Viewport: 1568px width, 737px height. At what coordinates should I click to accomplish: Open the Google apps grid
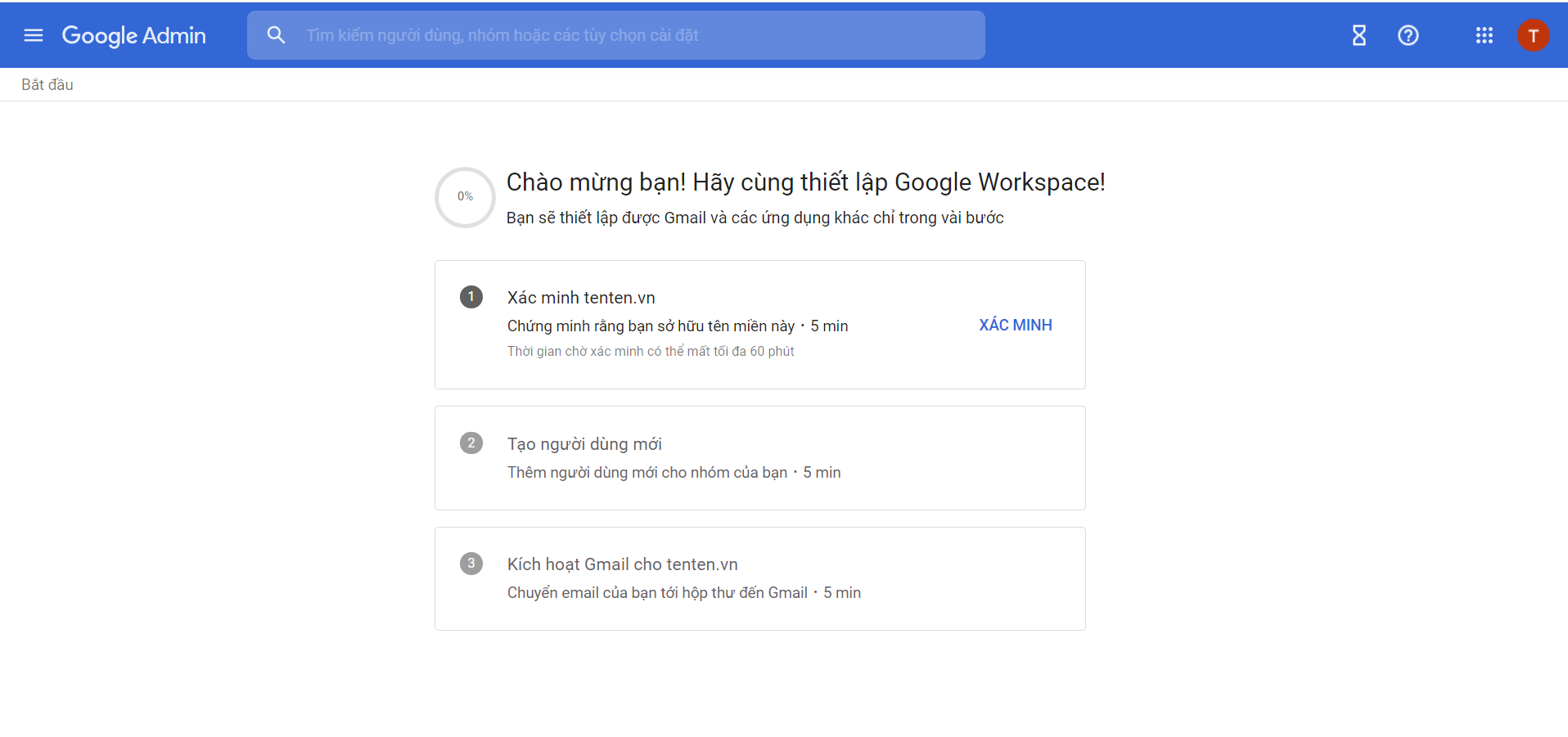point(1485,35)
